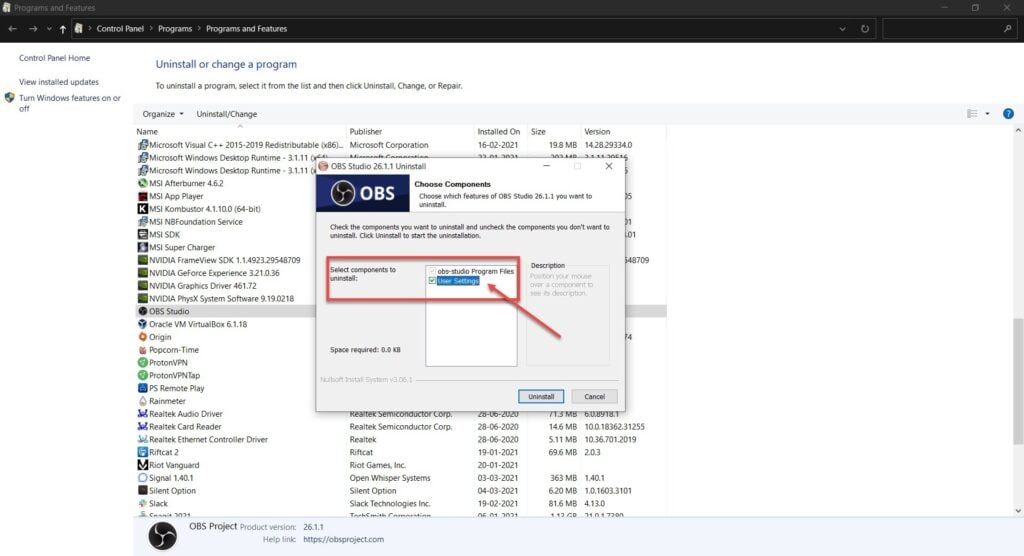Select the MSI Kombustor K icon
Screen dimensions: 1024x556
pos(142,208)
